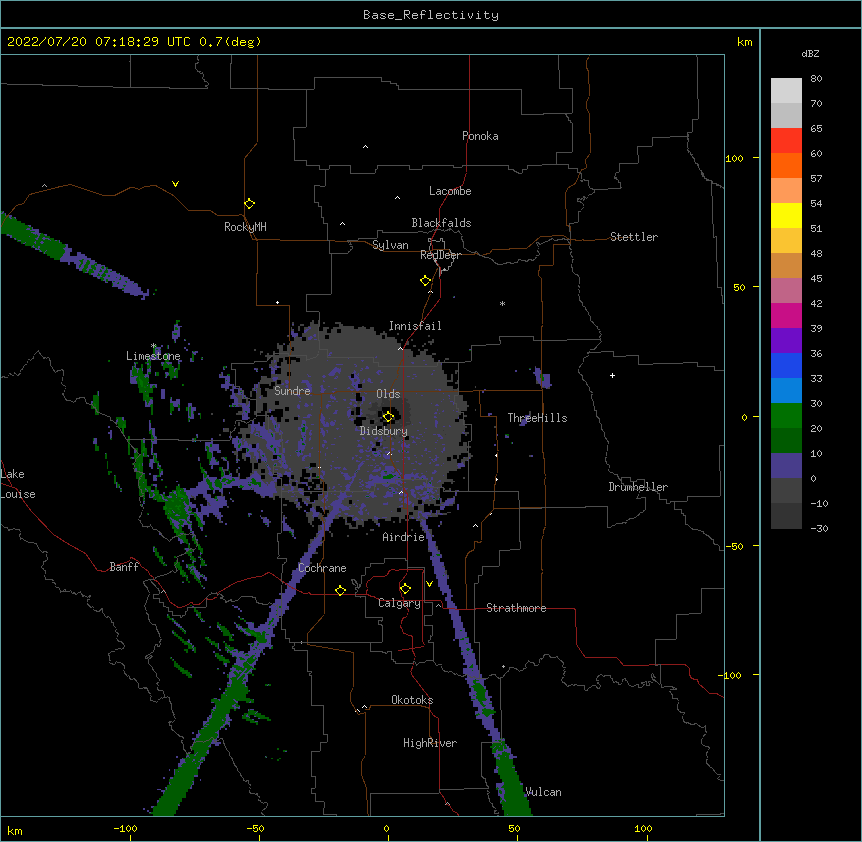
Task: Click the Calgary city label
Action: 400,603
